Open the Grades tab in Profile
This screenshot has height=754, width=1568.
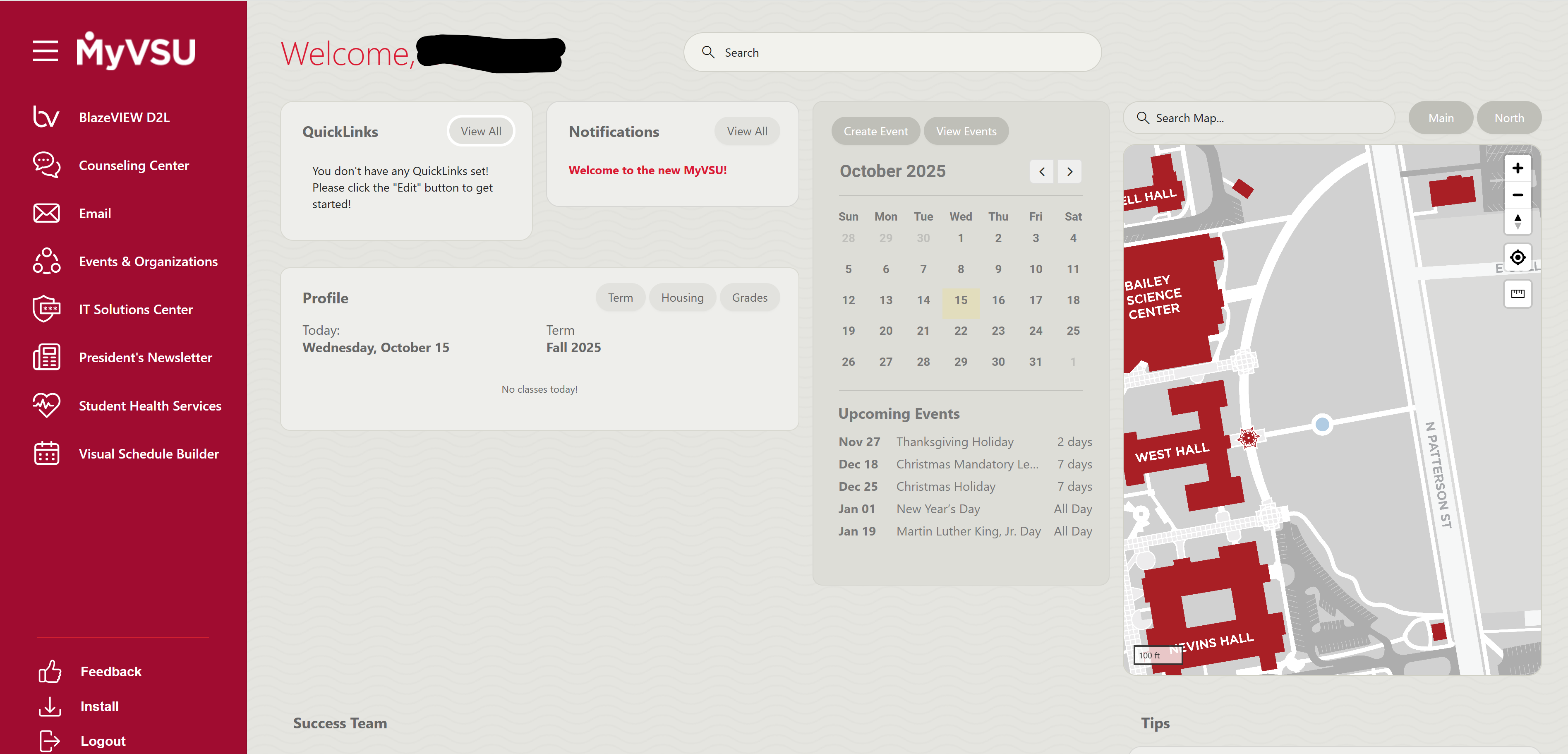click(x=749, y=297)
